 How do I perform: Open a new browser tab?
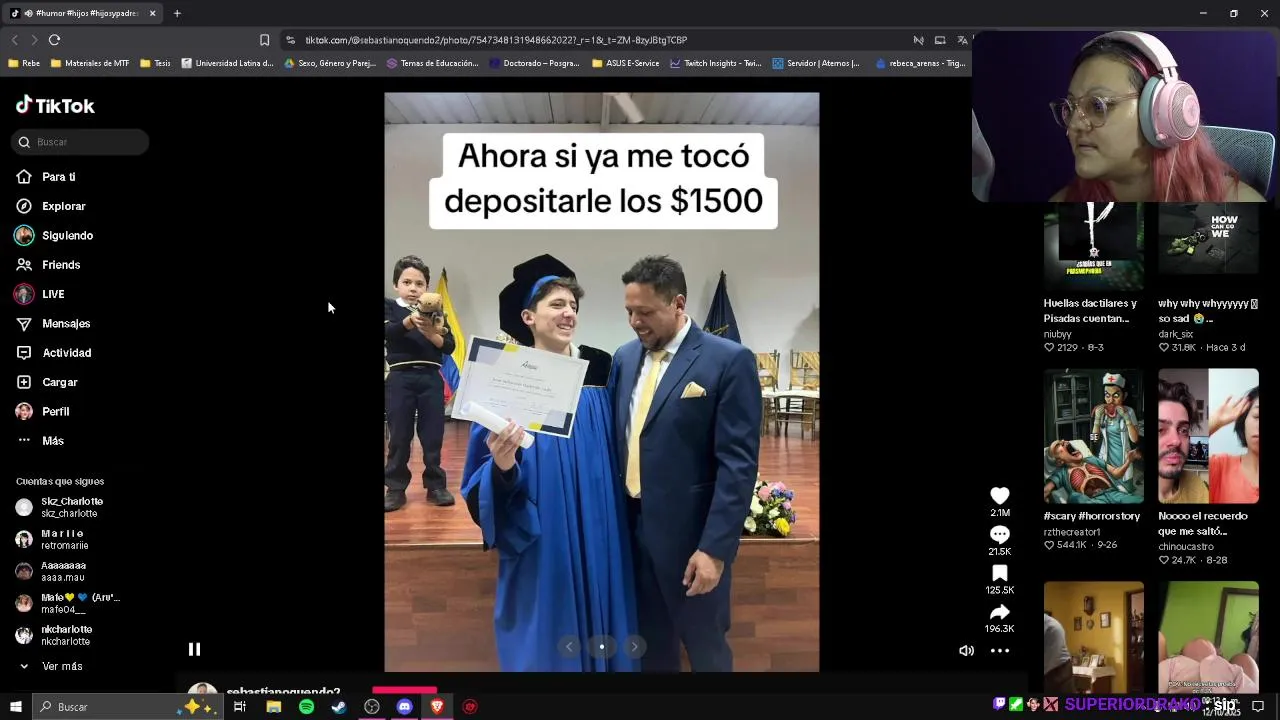click(x=177, y=13)
